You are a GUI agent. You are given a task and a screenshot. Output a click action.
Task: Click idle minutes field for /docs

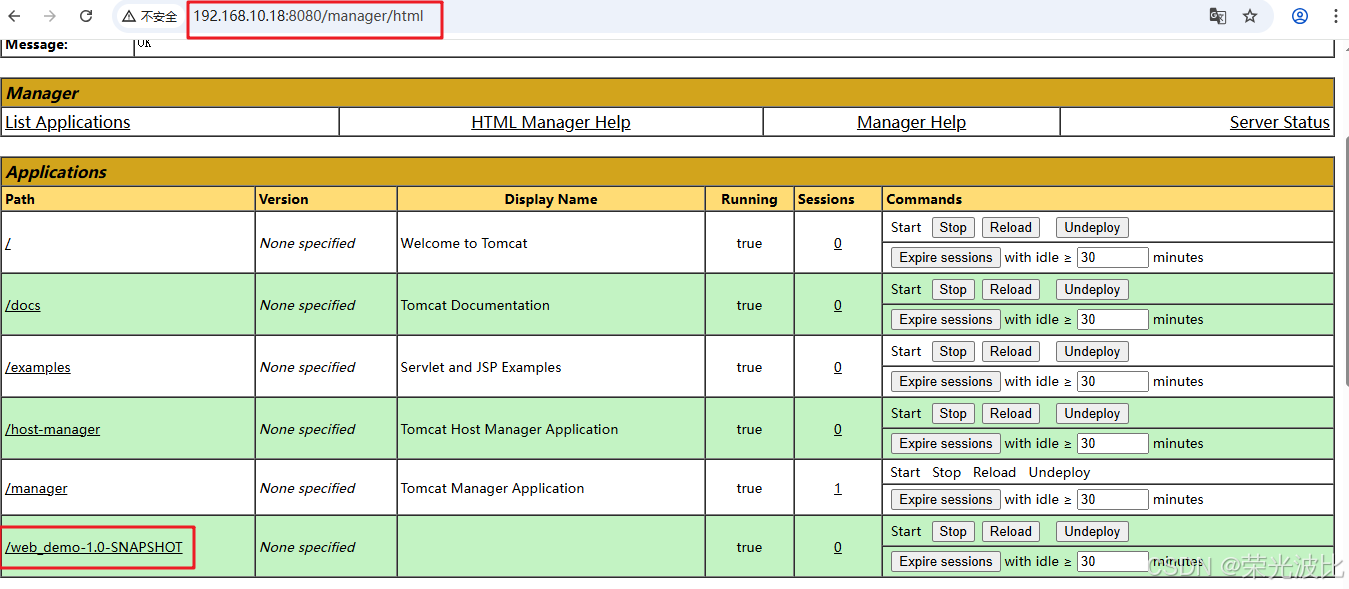[x=1113, y=319]
